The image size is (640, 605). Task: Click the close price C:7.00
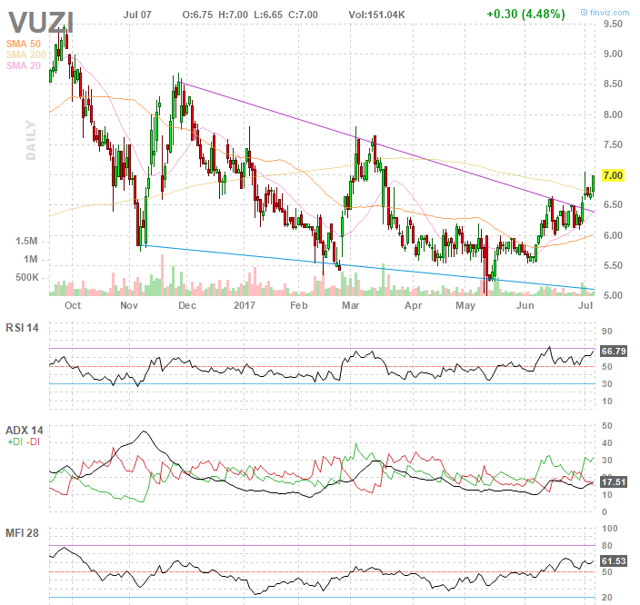tap(303, 15)
